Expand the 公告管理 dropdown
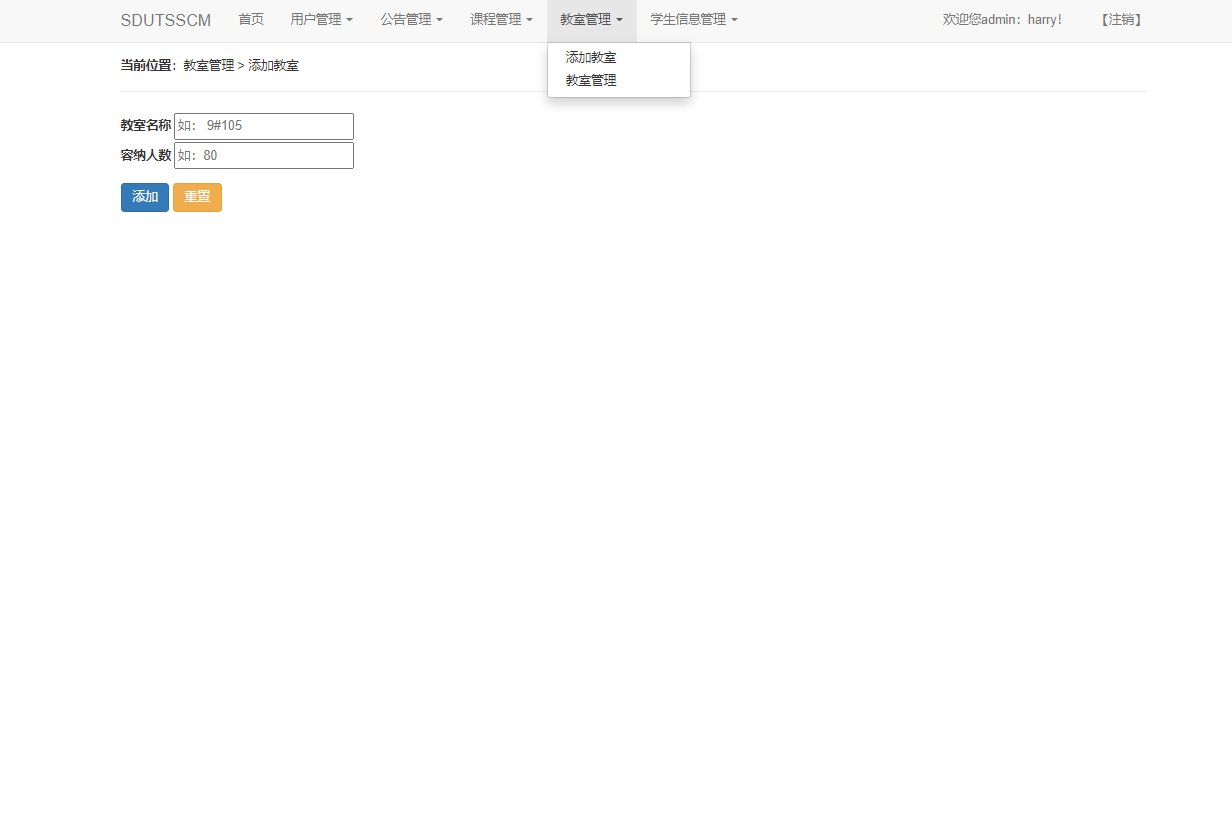 click(x=411, y=20)
